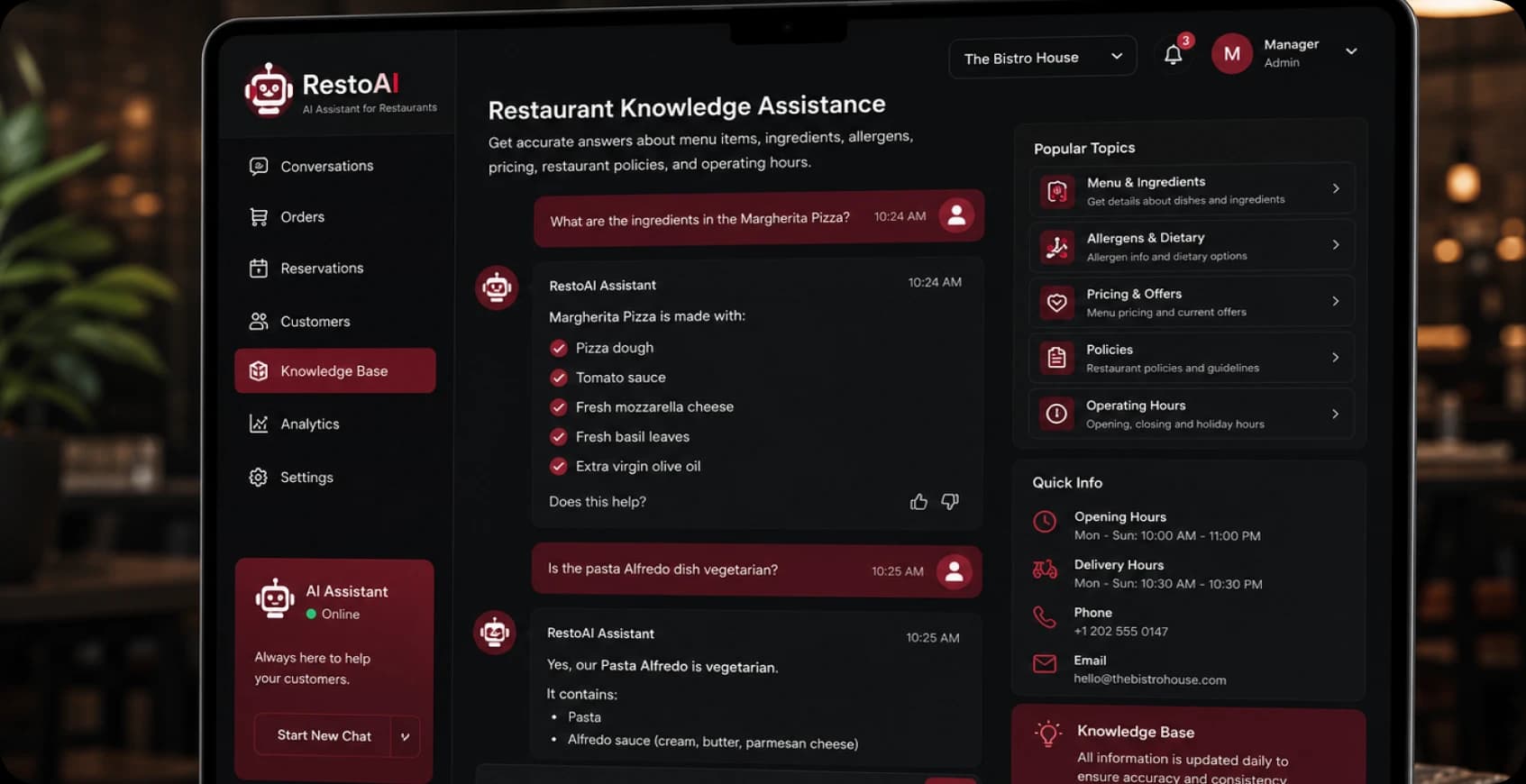The image size is (1526, 784).
Task: Click the AI Assistant robot icon in sidebar card
Action: (x=275, y=598)
